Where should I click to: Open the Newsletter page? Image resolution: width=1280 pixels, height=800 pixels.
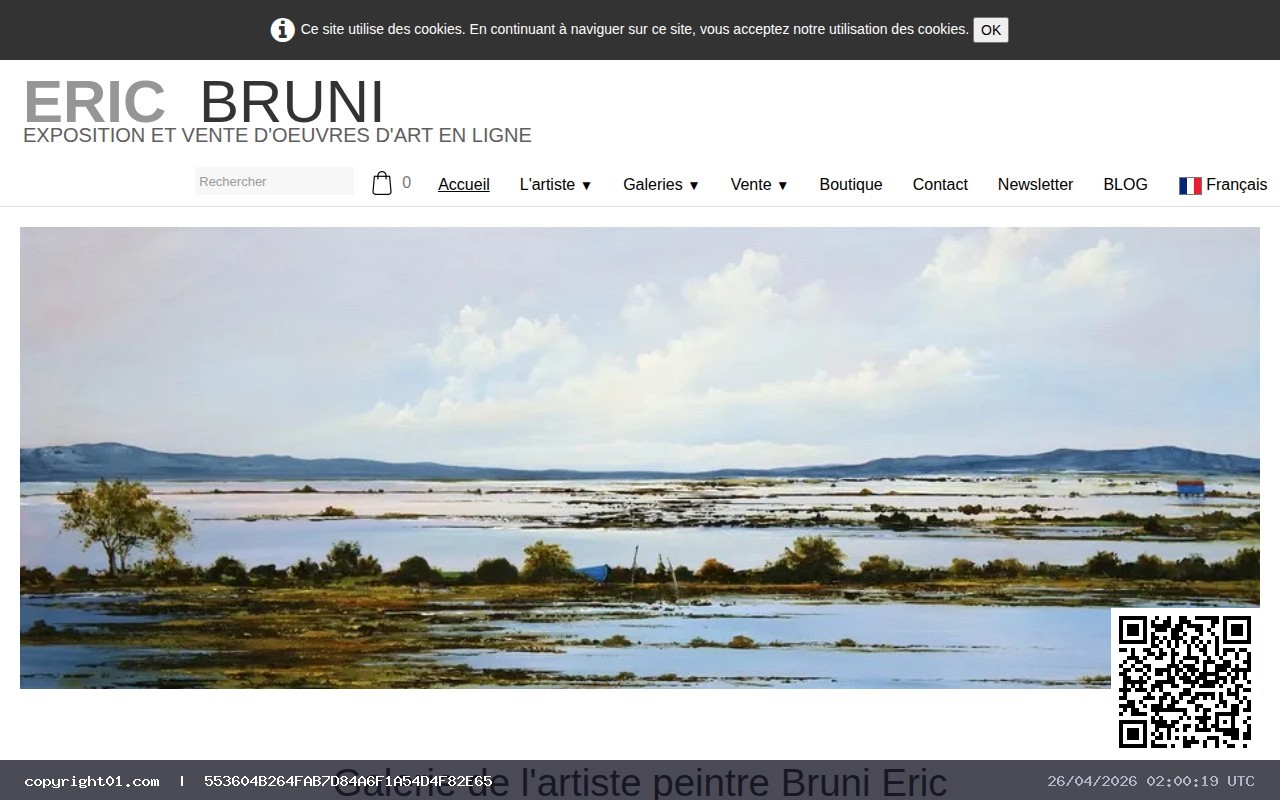tap(1035, 184)
